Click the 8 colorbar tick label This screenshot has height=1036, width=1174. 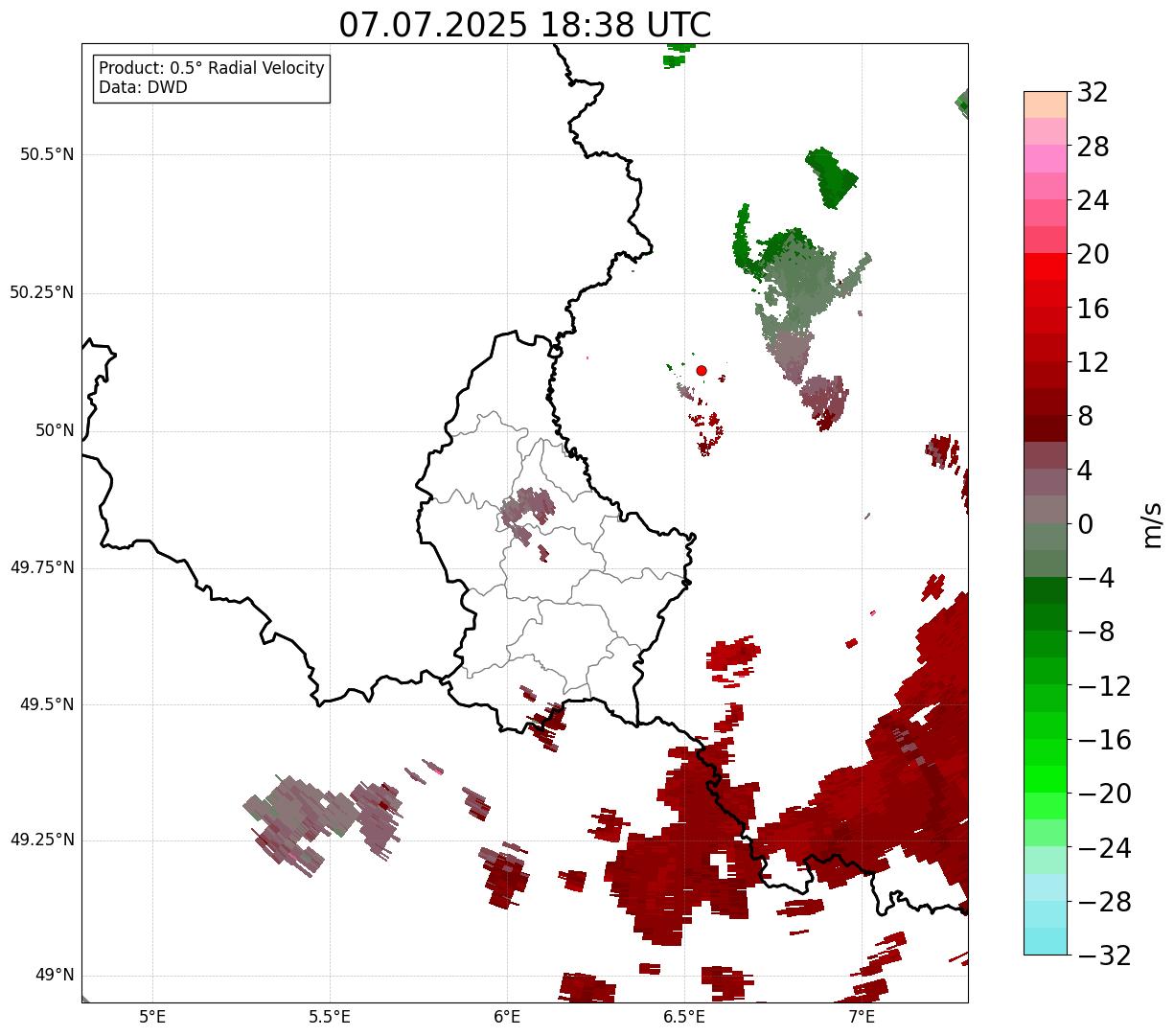coord(1086,416)
